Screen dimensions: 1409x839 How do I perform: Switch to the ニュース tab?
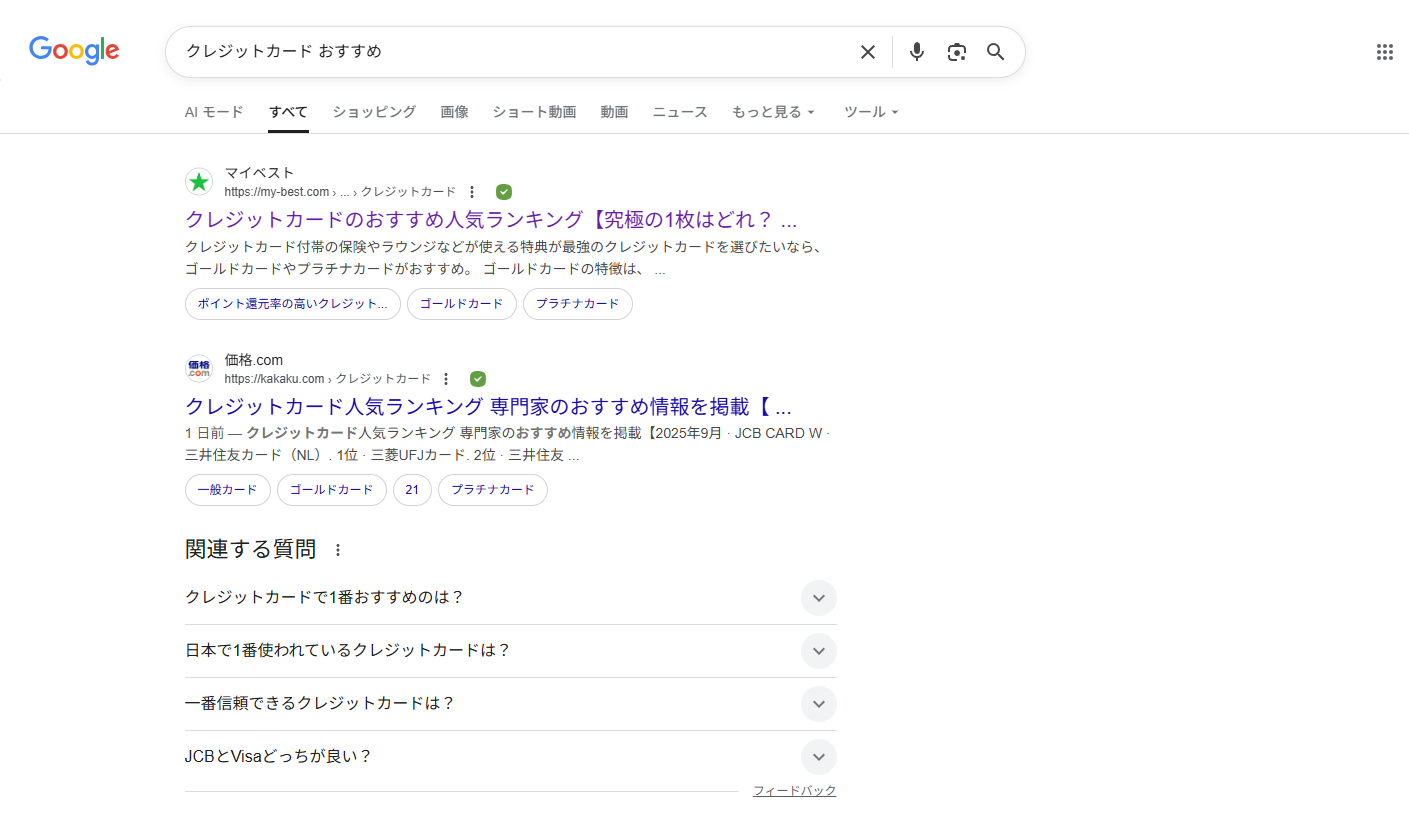click(680, 112)
